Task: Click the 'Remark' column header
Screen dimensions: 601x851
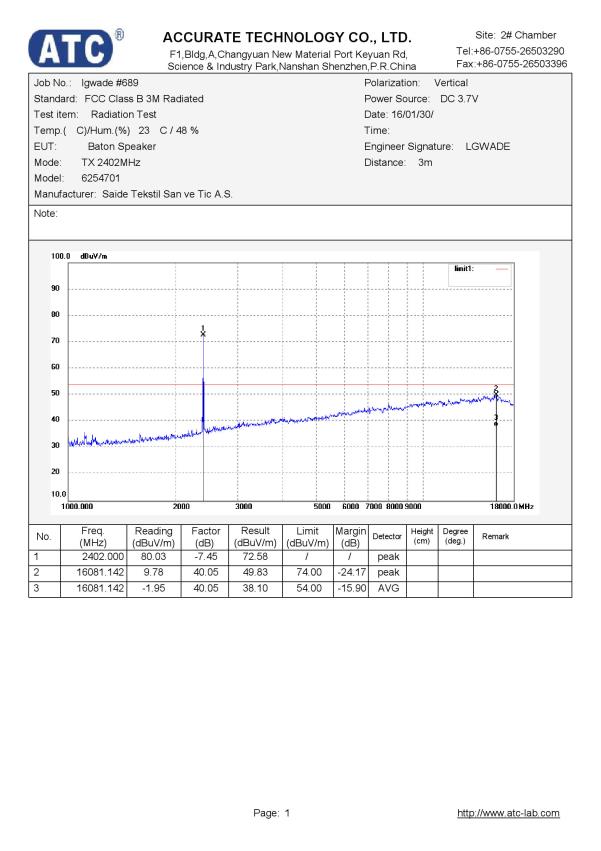Action: [496, 536]
